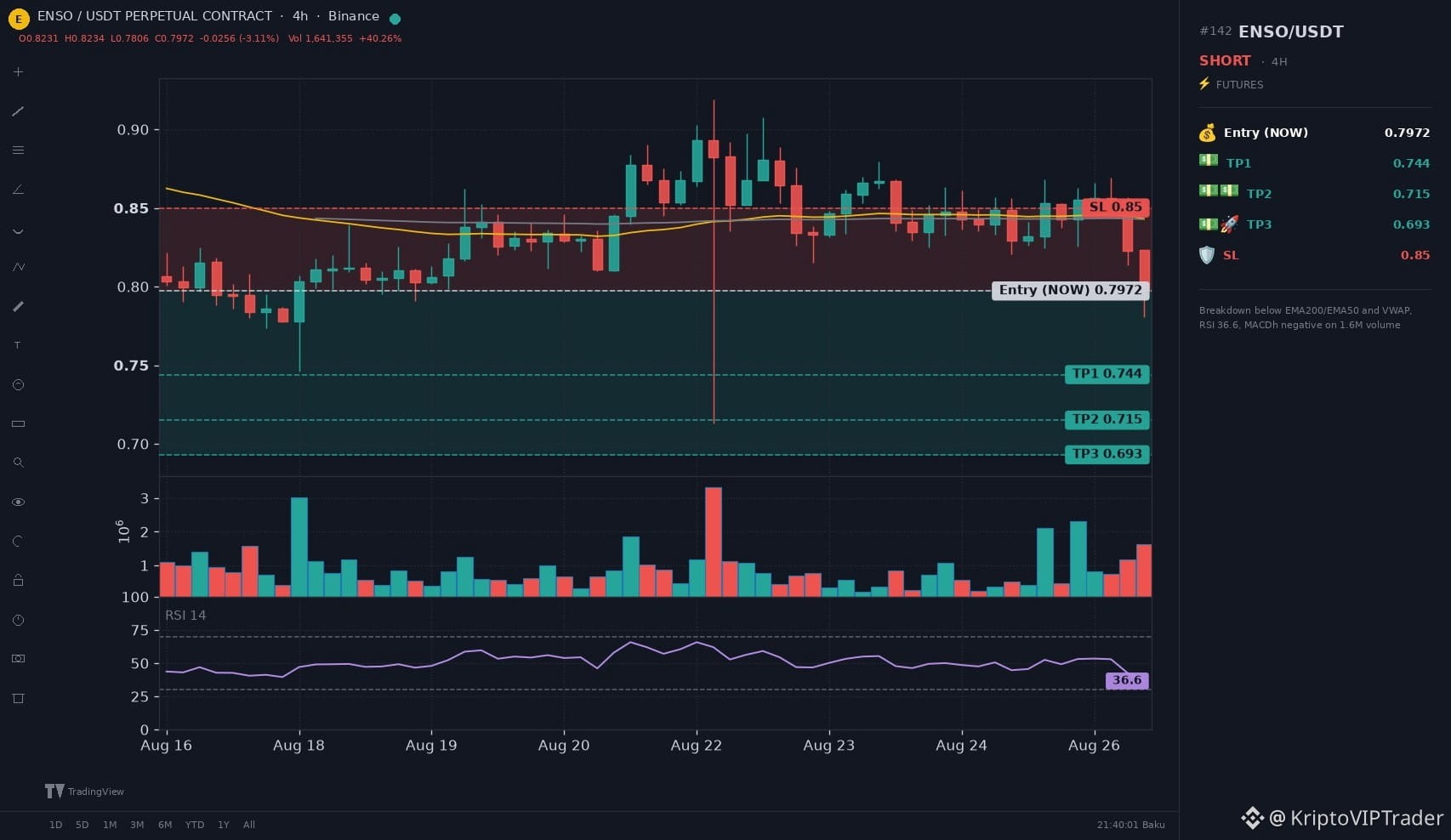Click the RSI 14 indicator title
This screenshot has height=840, width=1451.
pos(185,616)
